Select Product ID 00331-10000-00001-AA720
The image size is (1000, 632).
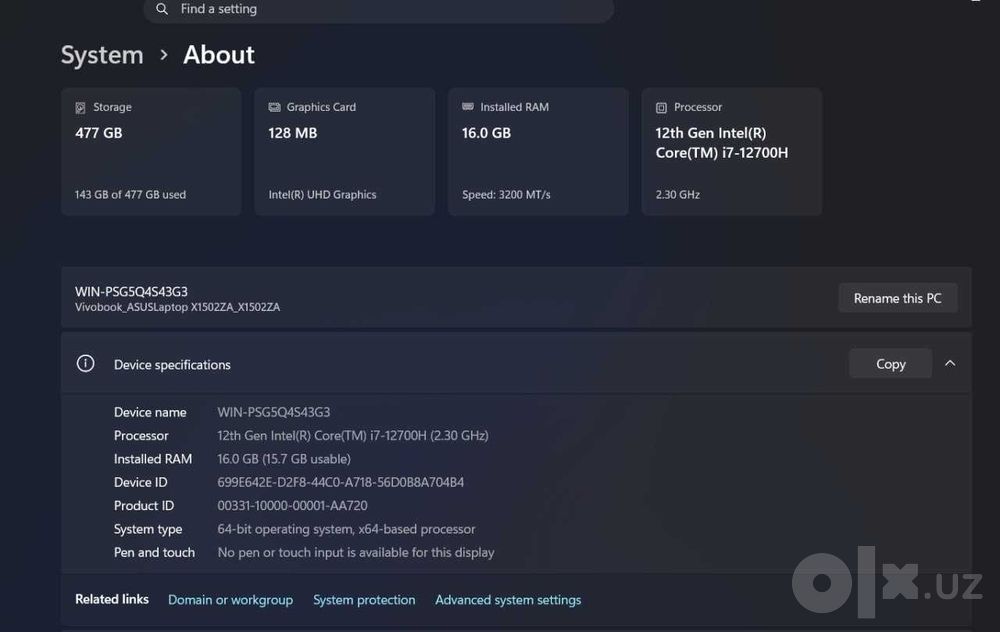(x=292, y=506)
